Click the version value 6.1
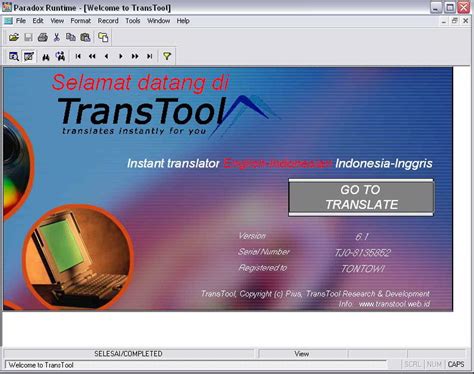Viewport: 474px width, 374px height. tap(362, 237)
